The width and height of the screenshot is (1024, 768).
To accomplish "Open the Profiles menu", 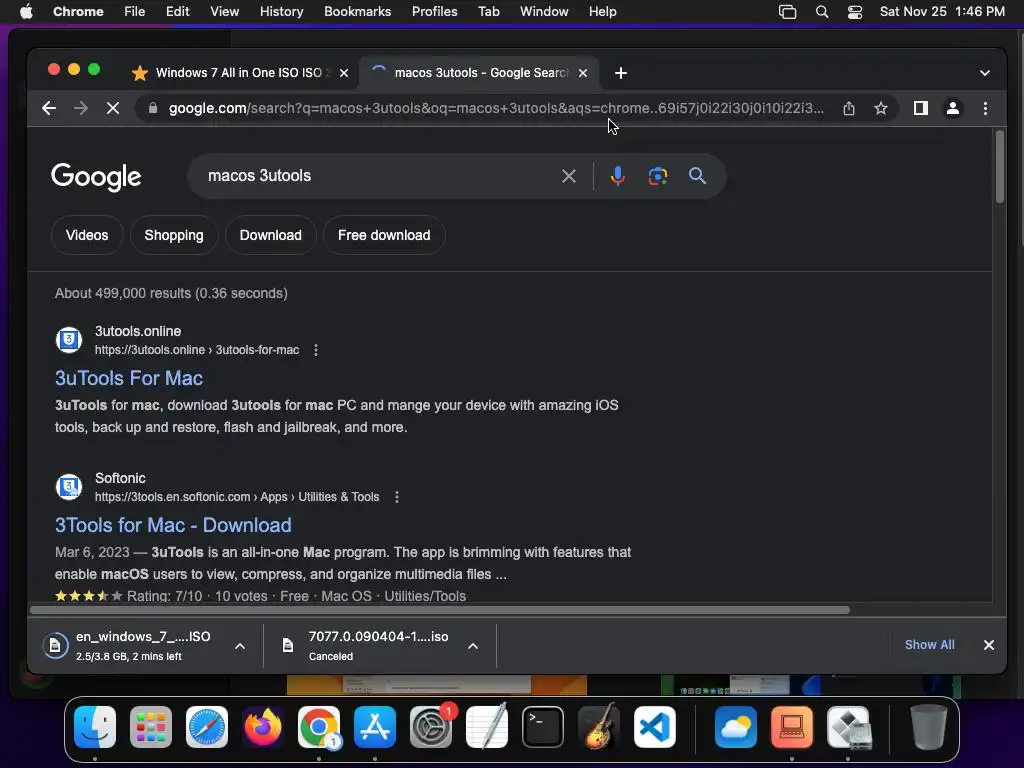I will 434,12.
